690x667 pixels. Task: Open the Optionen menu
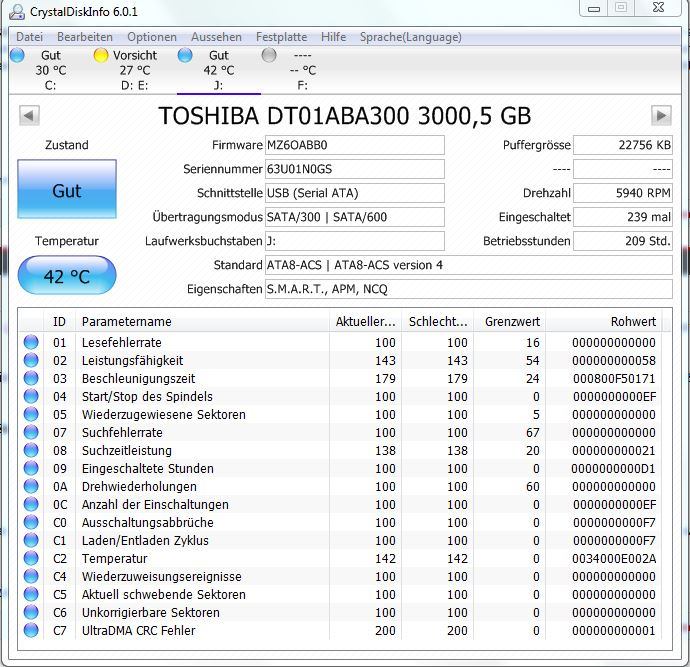point(152,37)
